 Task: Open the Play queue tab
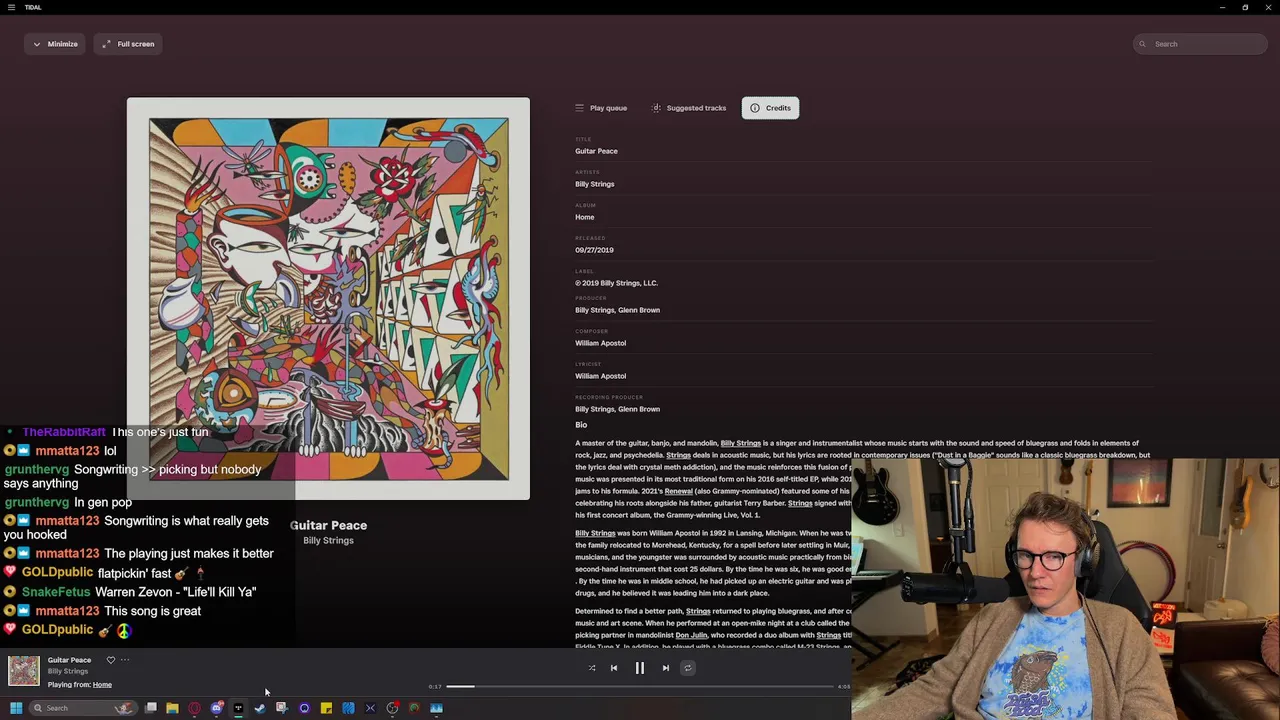point(601,108)
